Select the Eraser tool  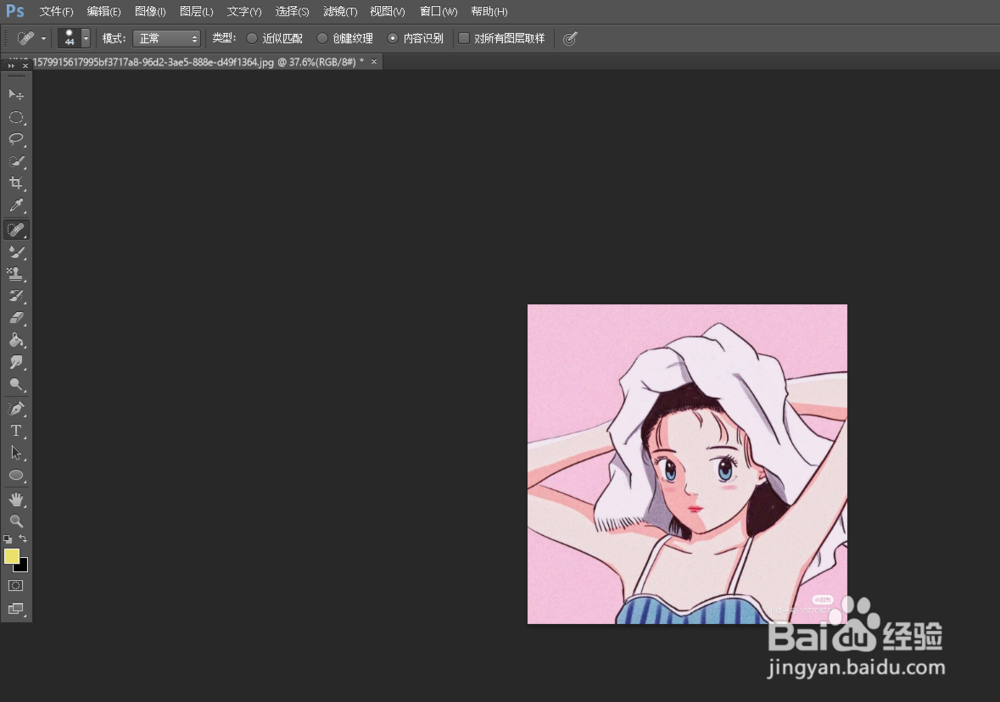(16, 318)
